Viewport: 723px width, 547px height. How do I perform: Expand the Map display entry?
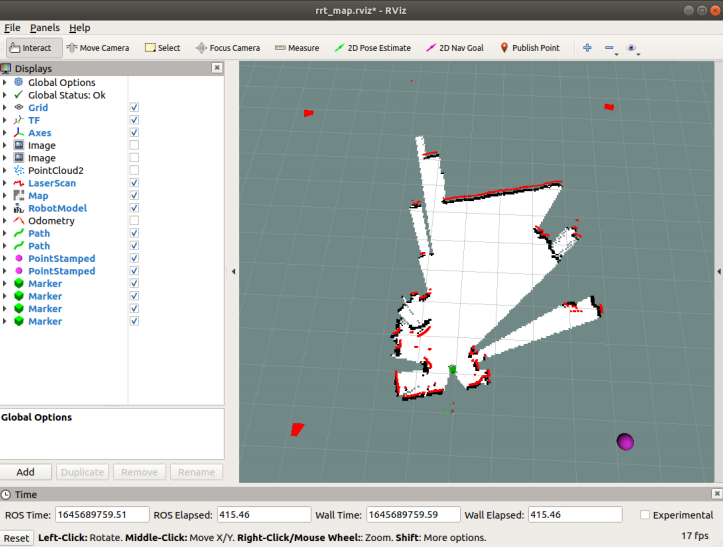pyautogui.click(x=6, y=196)
